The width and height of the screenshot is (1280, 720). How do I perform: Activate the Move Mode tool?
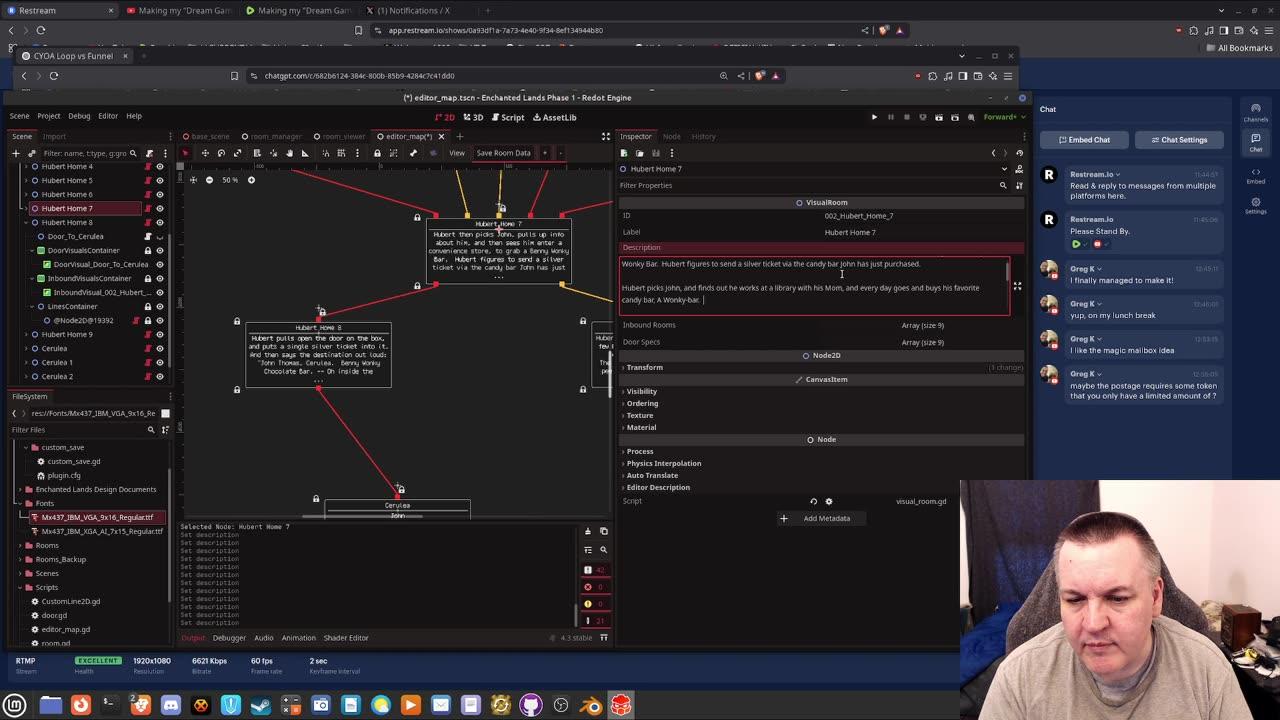(205, 153)
